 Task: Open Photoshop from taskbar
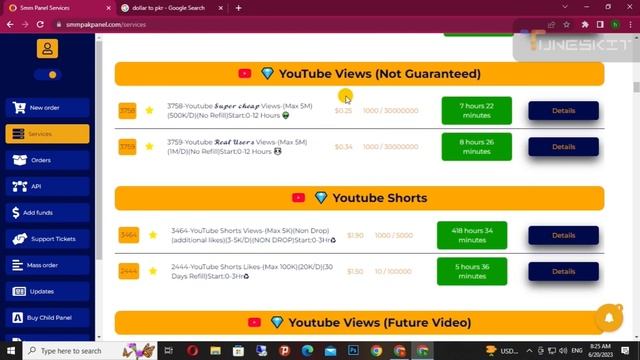pos(353,351)
